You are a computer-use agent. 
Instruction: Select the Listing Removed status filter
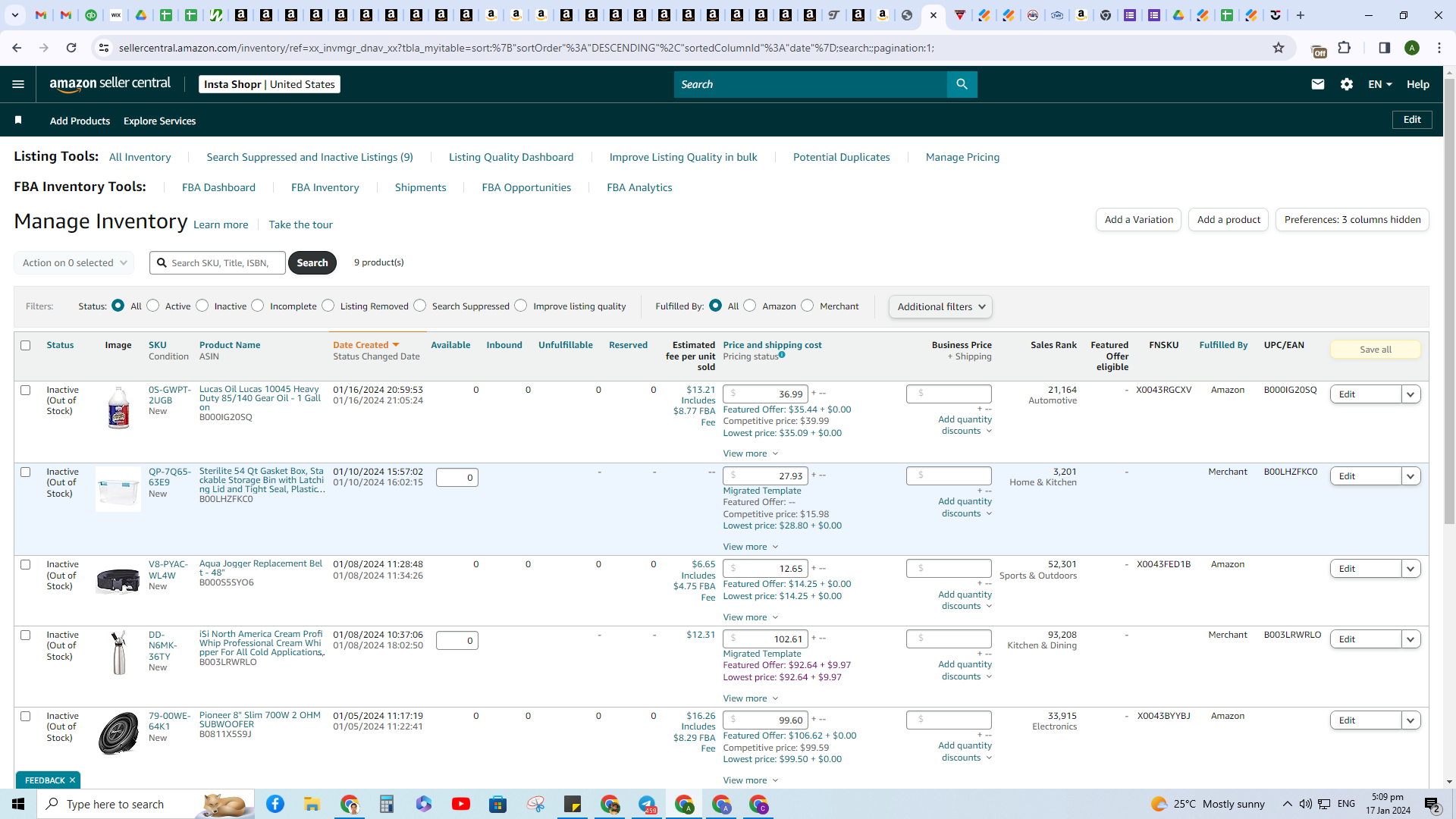[x=328, y=306]
